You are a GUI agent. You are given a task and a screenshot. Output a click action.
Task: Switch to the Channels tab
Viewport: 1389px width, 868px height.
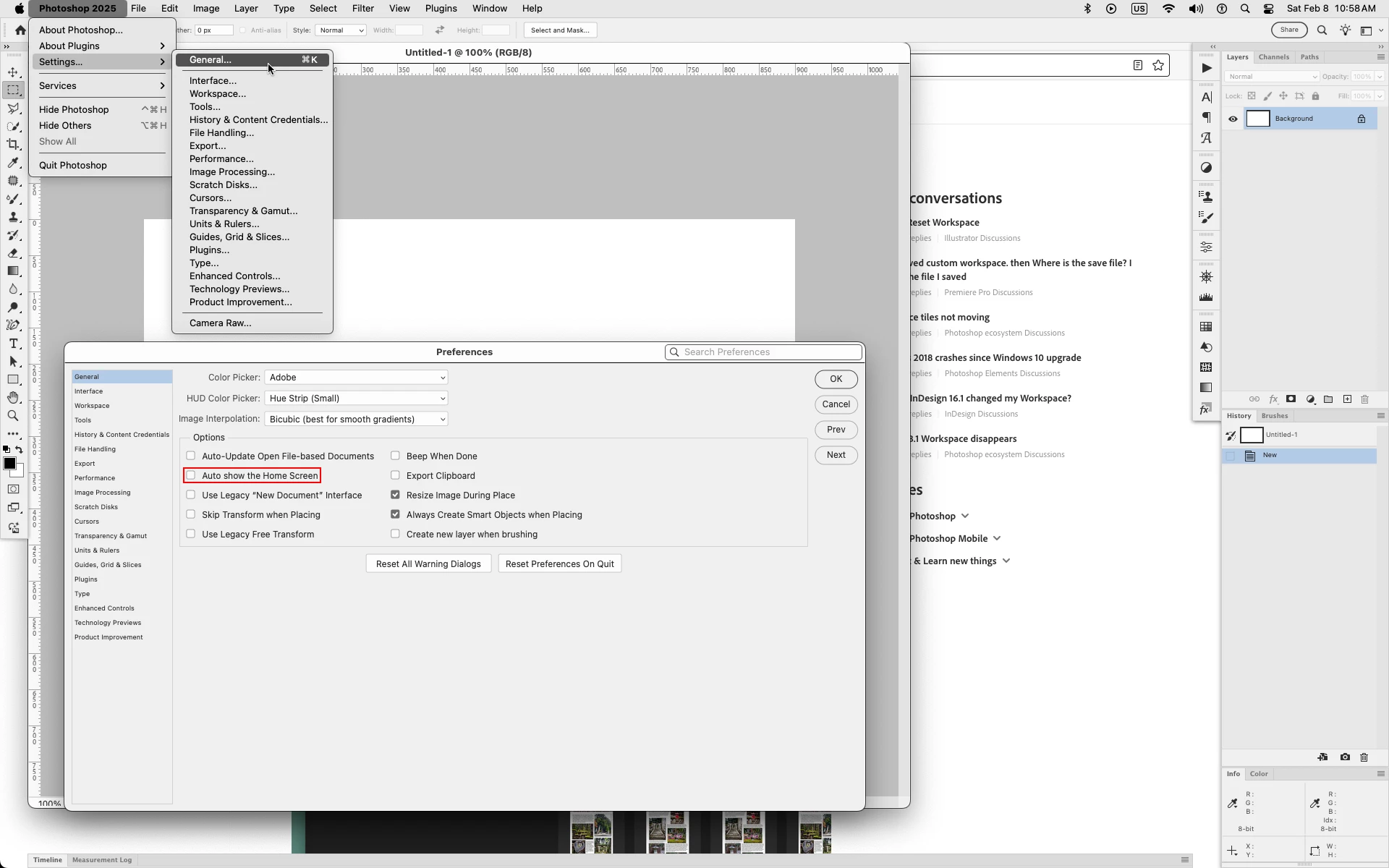pyautogui.click(x=1273, y=57)
